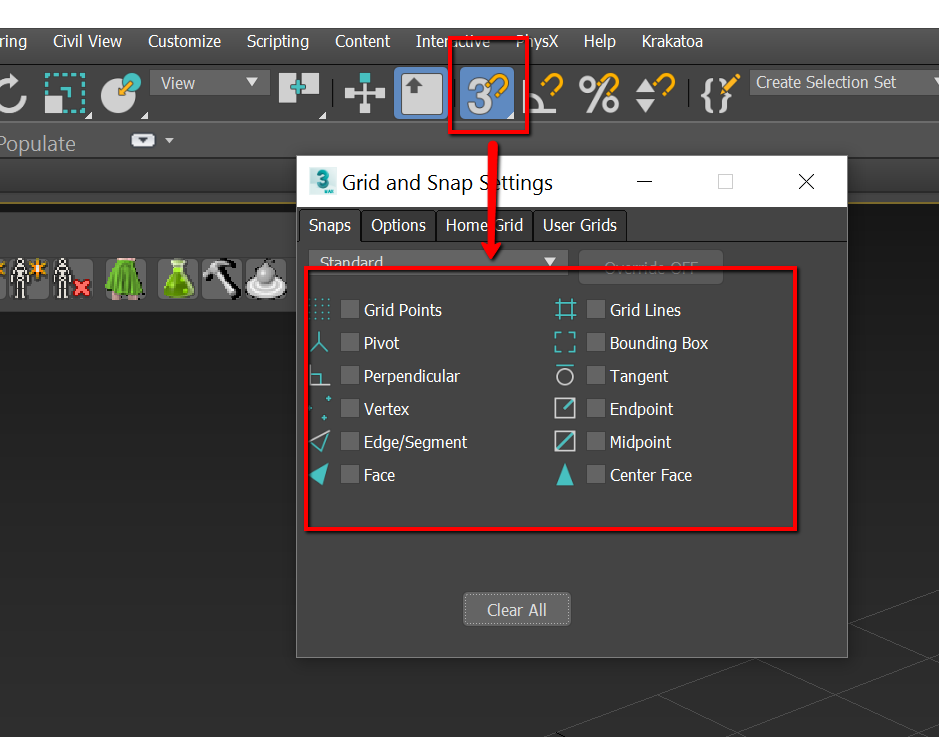Screen dimensions: 939x737
Task: Open the Krakatoa menu
Action: point(672,41)
